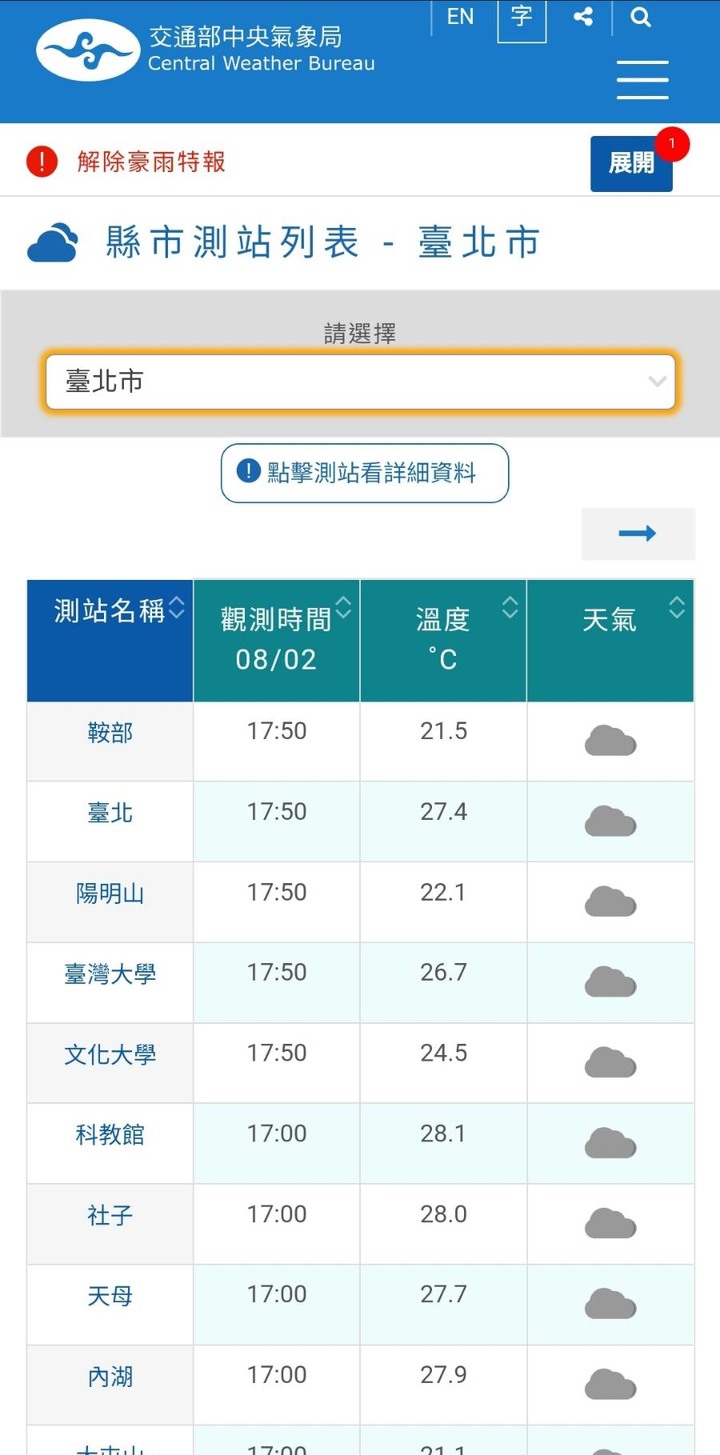Expand the alerts with 展開 button
Screen dimensions: 720x1455
pos(631,163)
